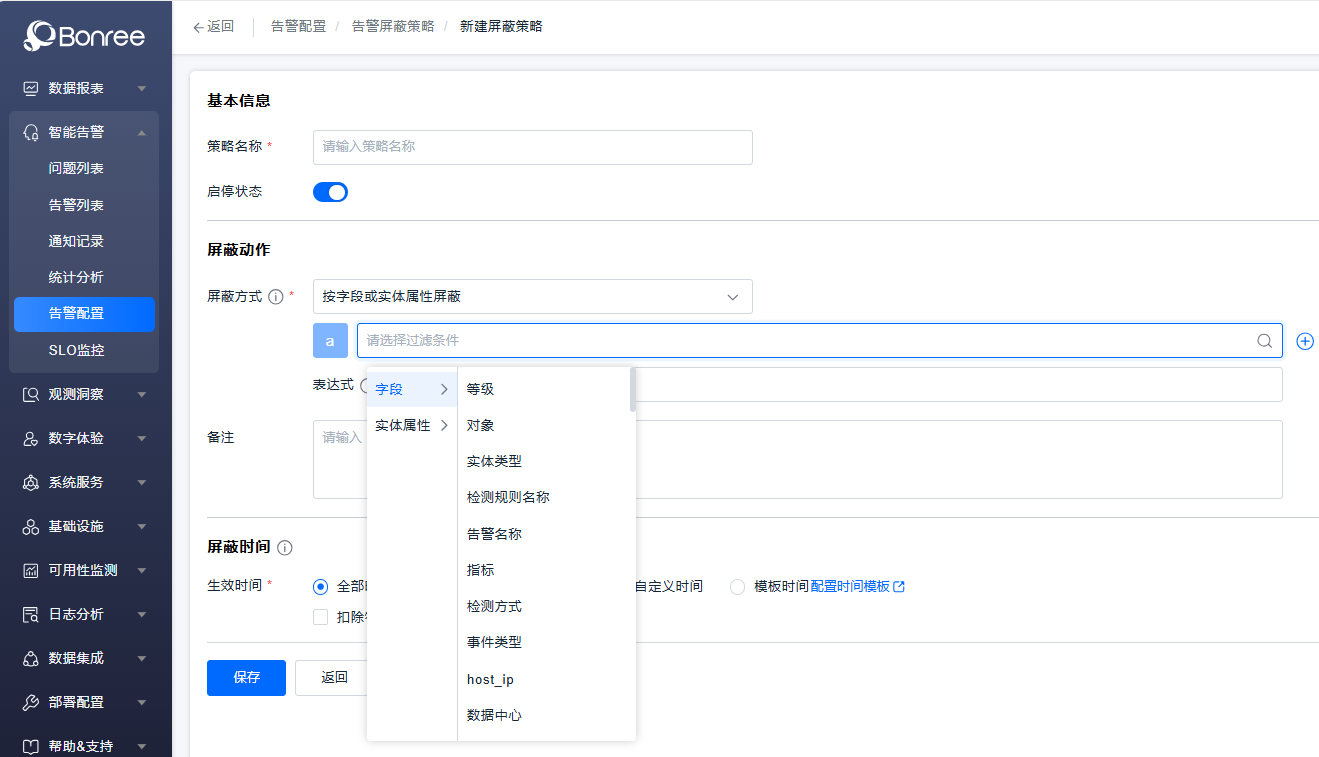Expand the 实体属性 submenu

[x=402, y=423]
